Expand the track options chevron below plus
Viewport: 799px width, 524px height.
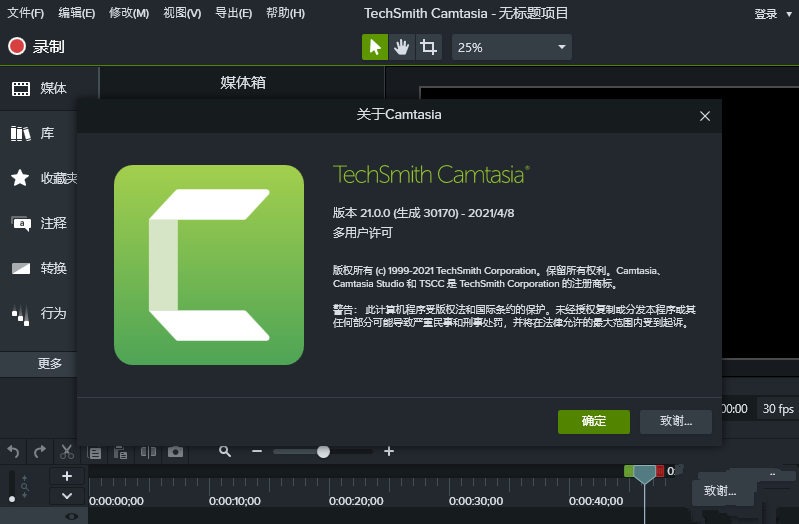tap(67, 495)
